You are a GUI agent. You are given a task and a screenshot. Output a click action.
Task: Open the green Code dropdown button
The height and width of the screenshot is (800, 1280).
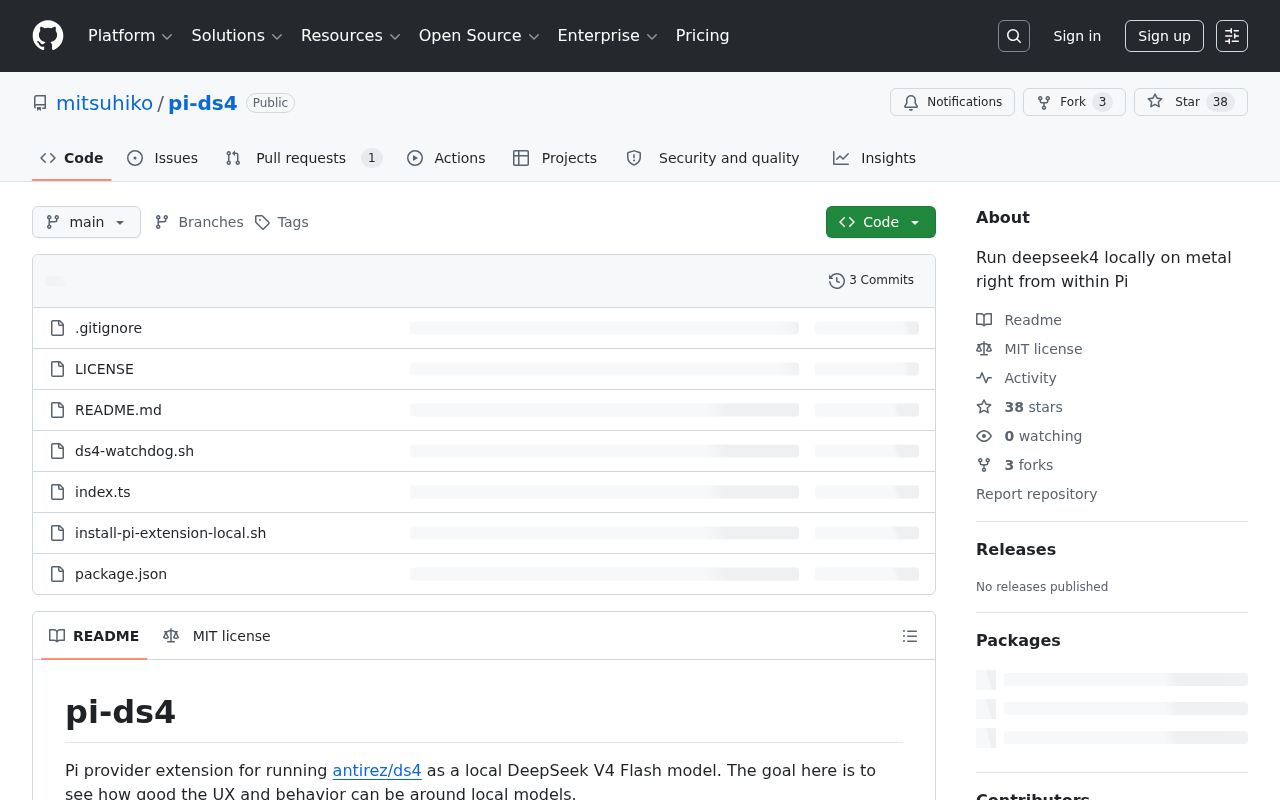pyautogui.click(x=881, y=222)
